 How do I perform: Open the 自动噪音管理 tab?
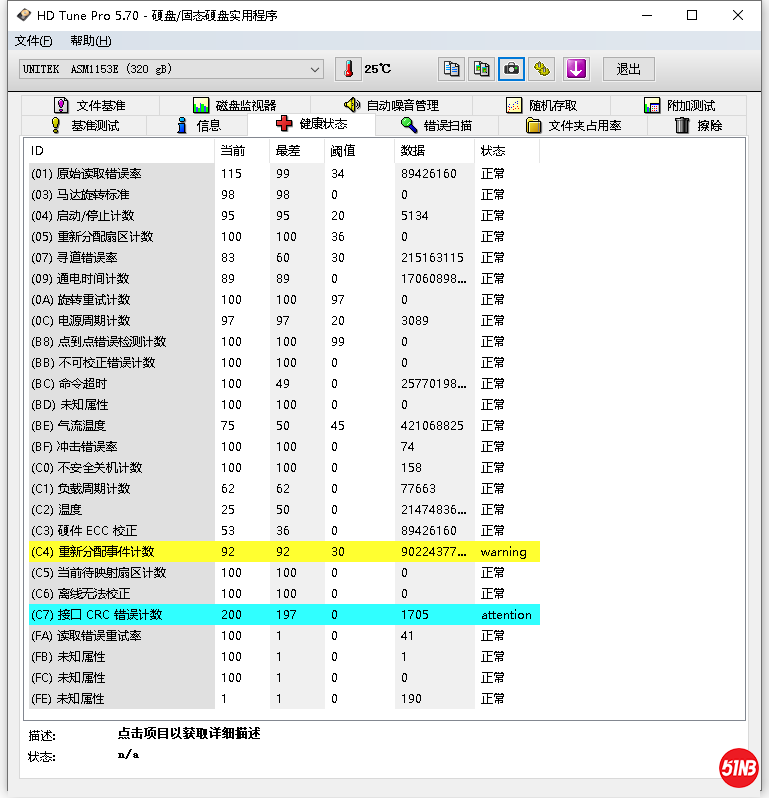[391, 105]
